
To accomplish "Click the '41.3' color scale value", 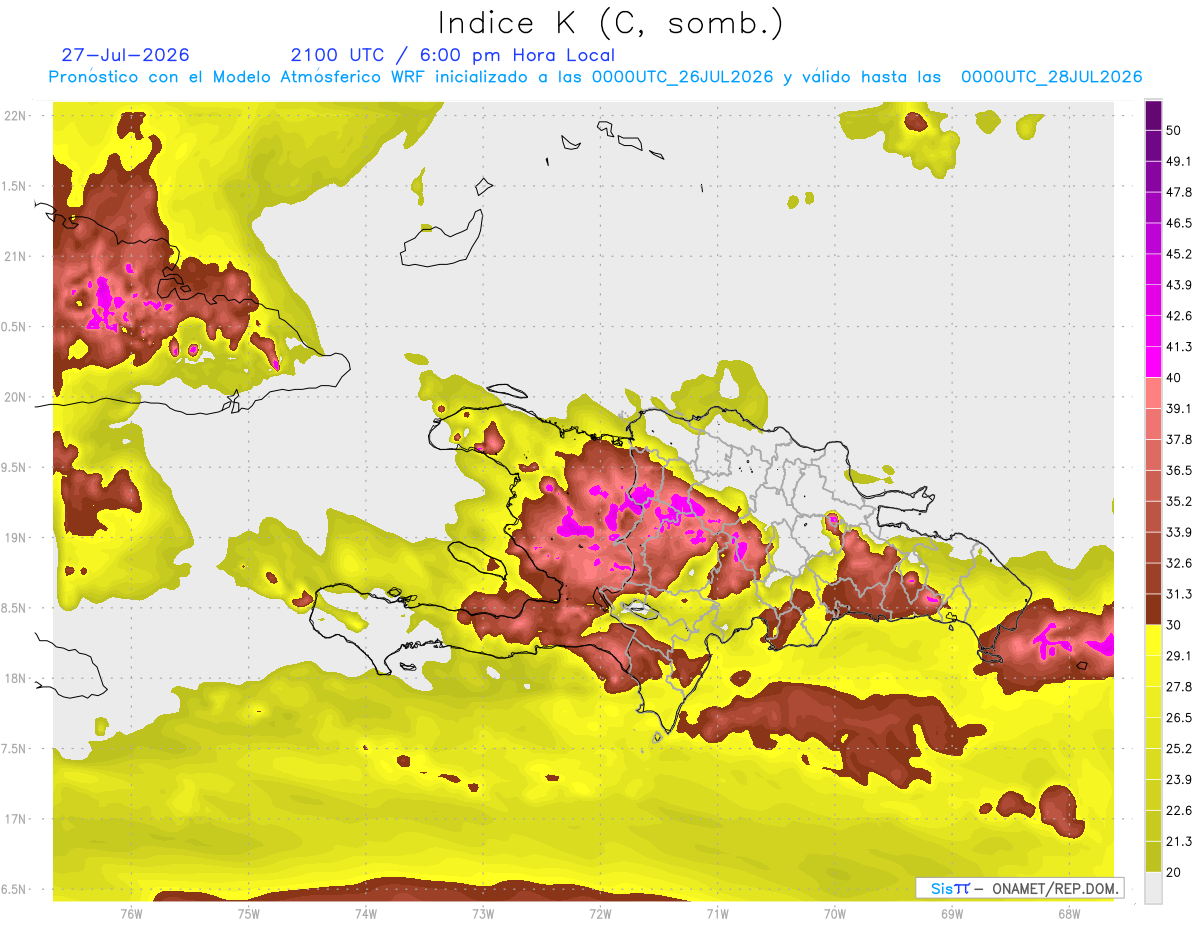I will (x=1179, y=347).
